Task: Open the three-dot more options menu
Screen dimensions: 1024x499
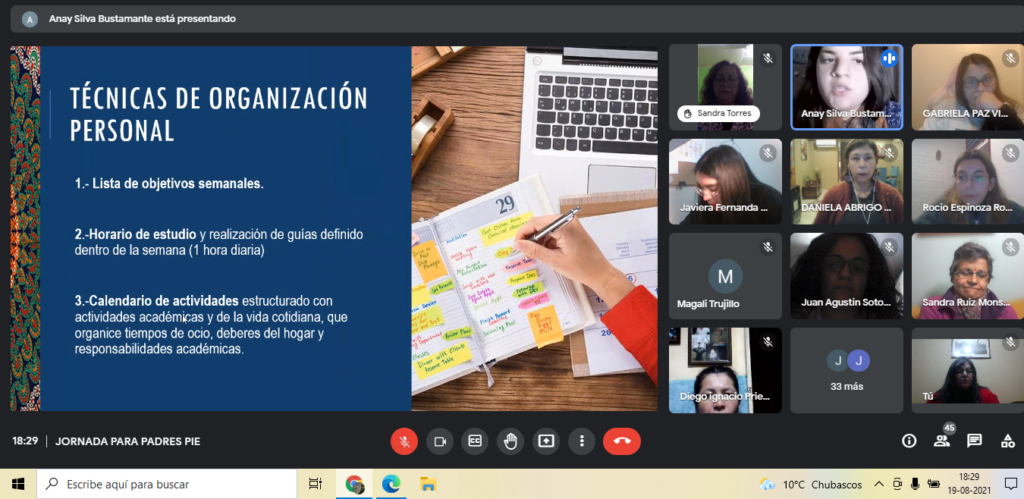Action: [x=581, y=442]
